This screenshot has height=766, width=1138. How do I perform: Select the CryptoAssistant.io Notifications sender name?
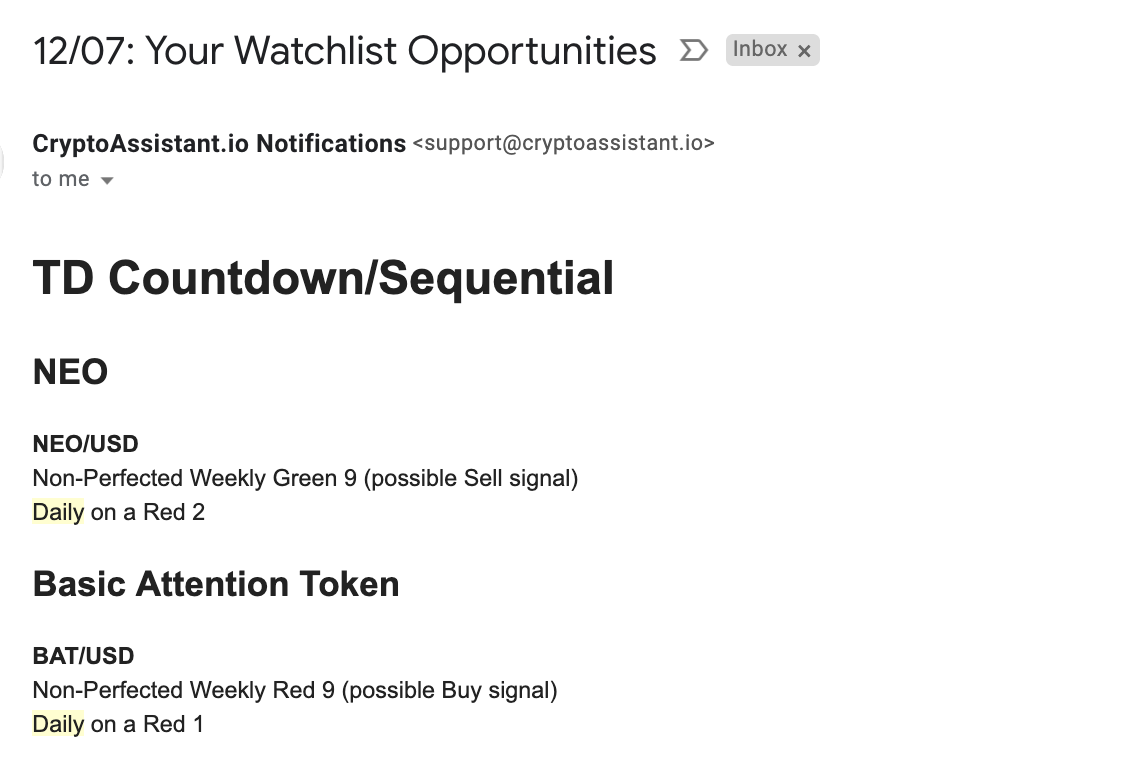[x=219, y=143]
